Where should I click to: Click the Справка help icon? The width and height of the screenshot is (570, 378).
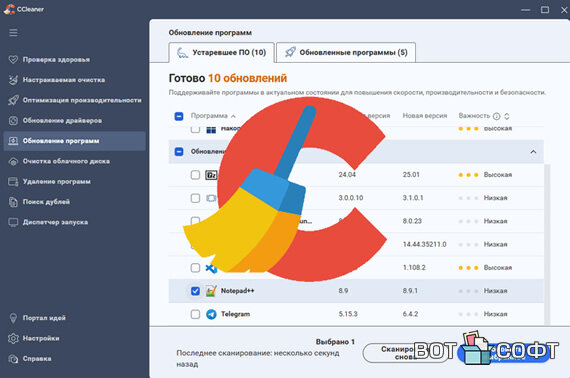click(13, 359)
